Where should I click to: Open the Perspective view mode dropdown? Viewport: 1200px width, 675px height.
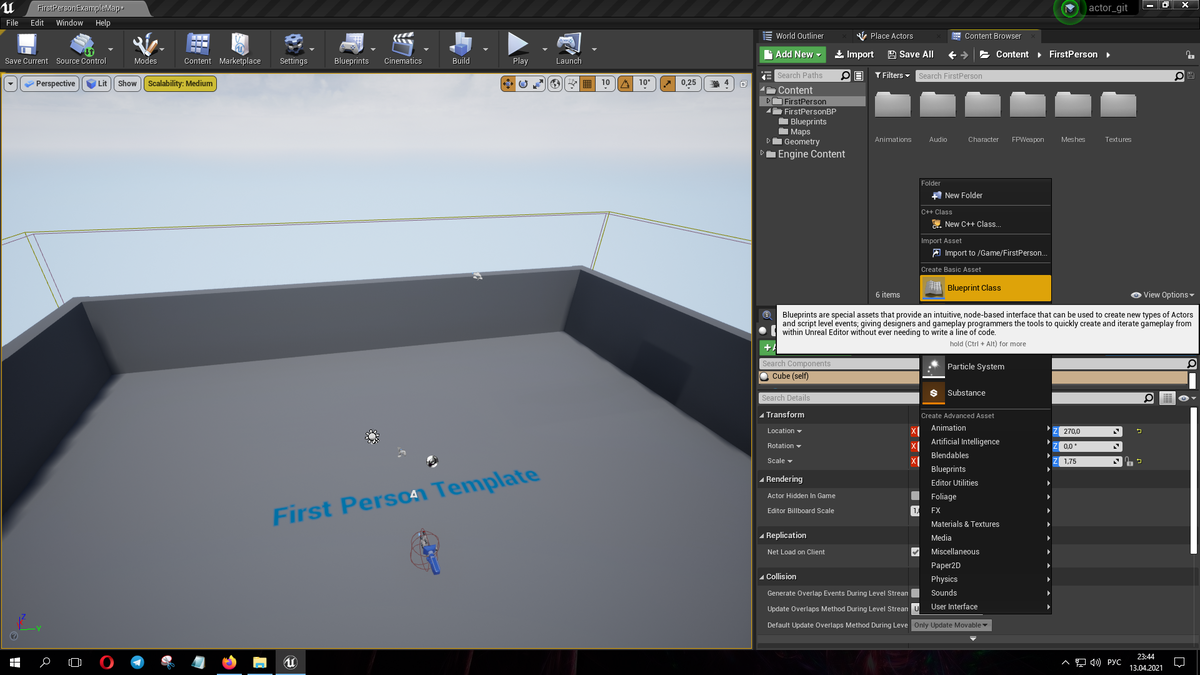50,84
